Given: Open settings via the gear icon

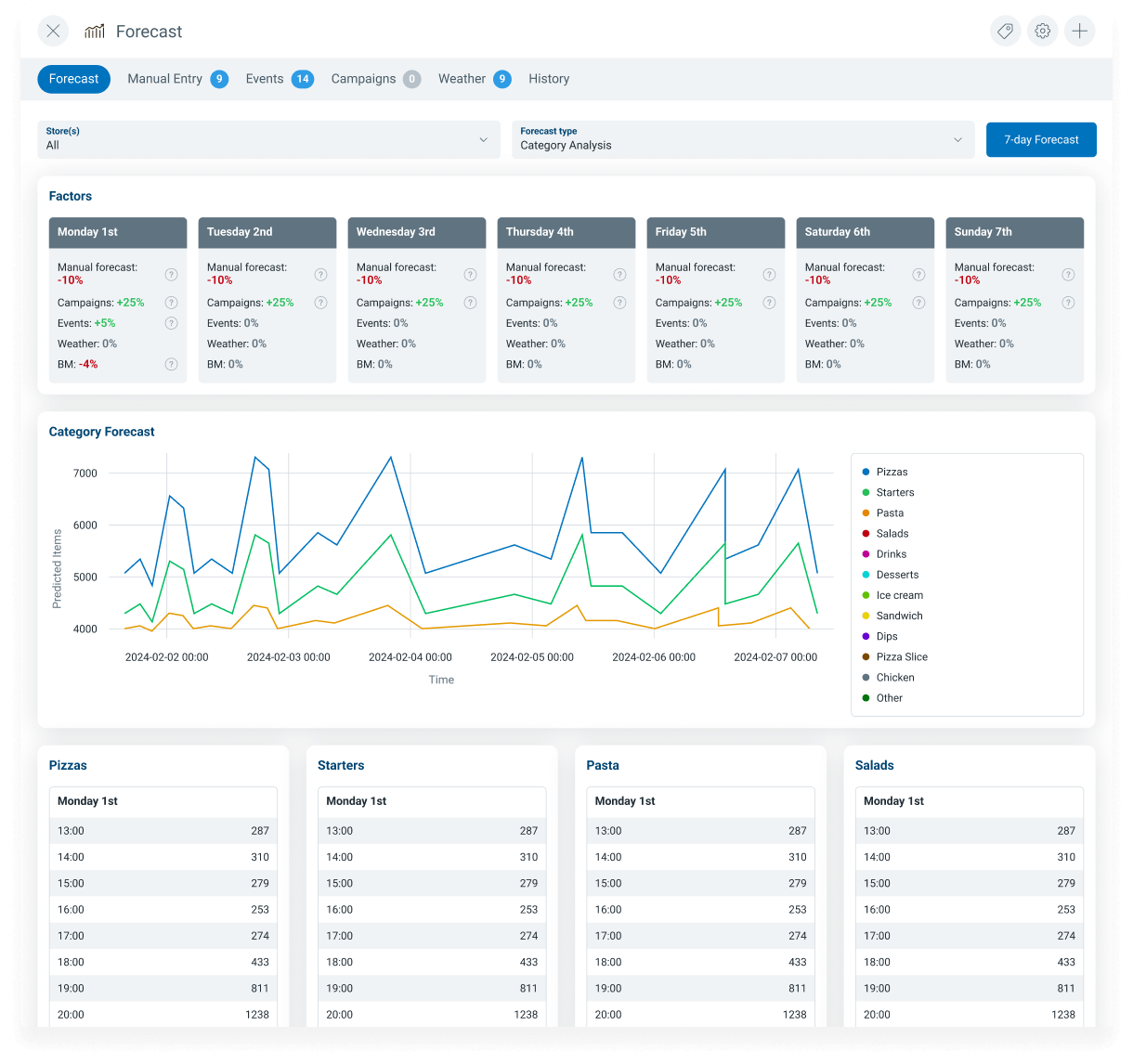Looking at the screenshot, I should click(x=1043, y=31).
